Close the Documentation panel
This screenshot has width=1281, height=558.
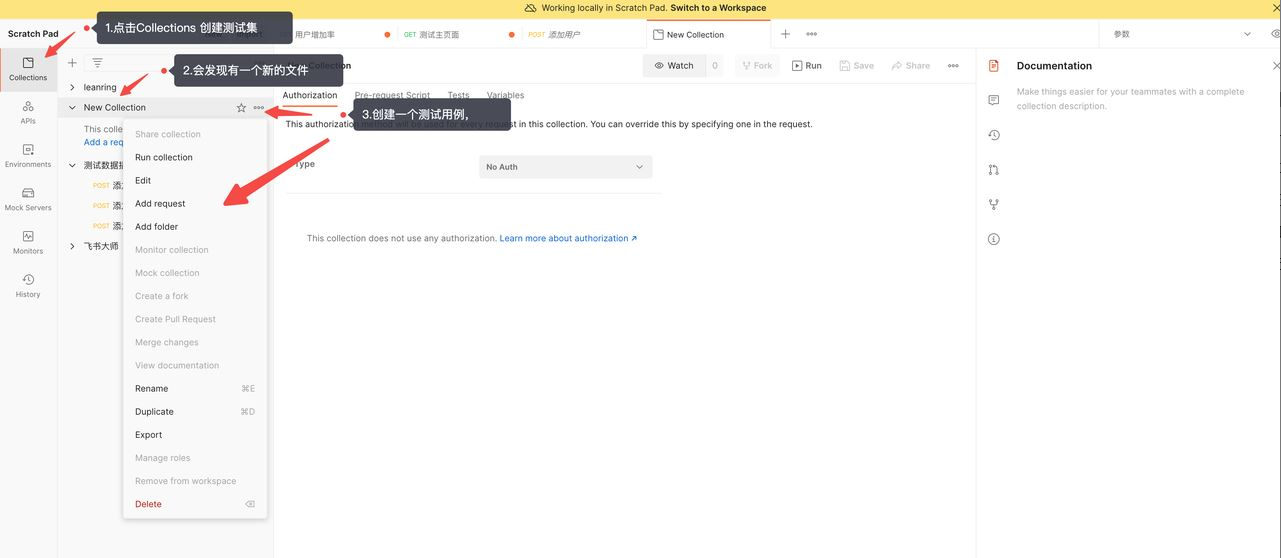(x=1276, y=66)
